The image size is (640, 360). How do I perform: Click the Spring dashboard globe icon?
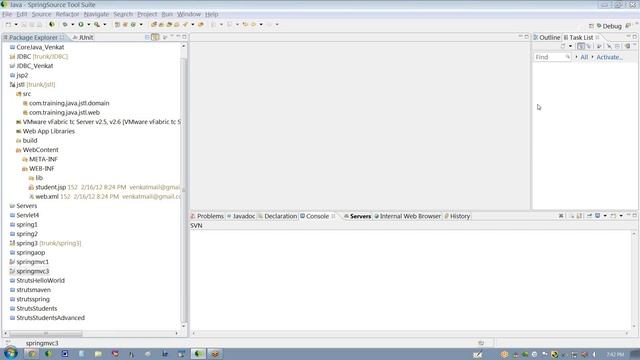click(51, 24)
